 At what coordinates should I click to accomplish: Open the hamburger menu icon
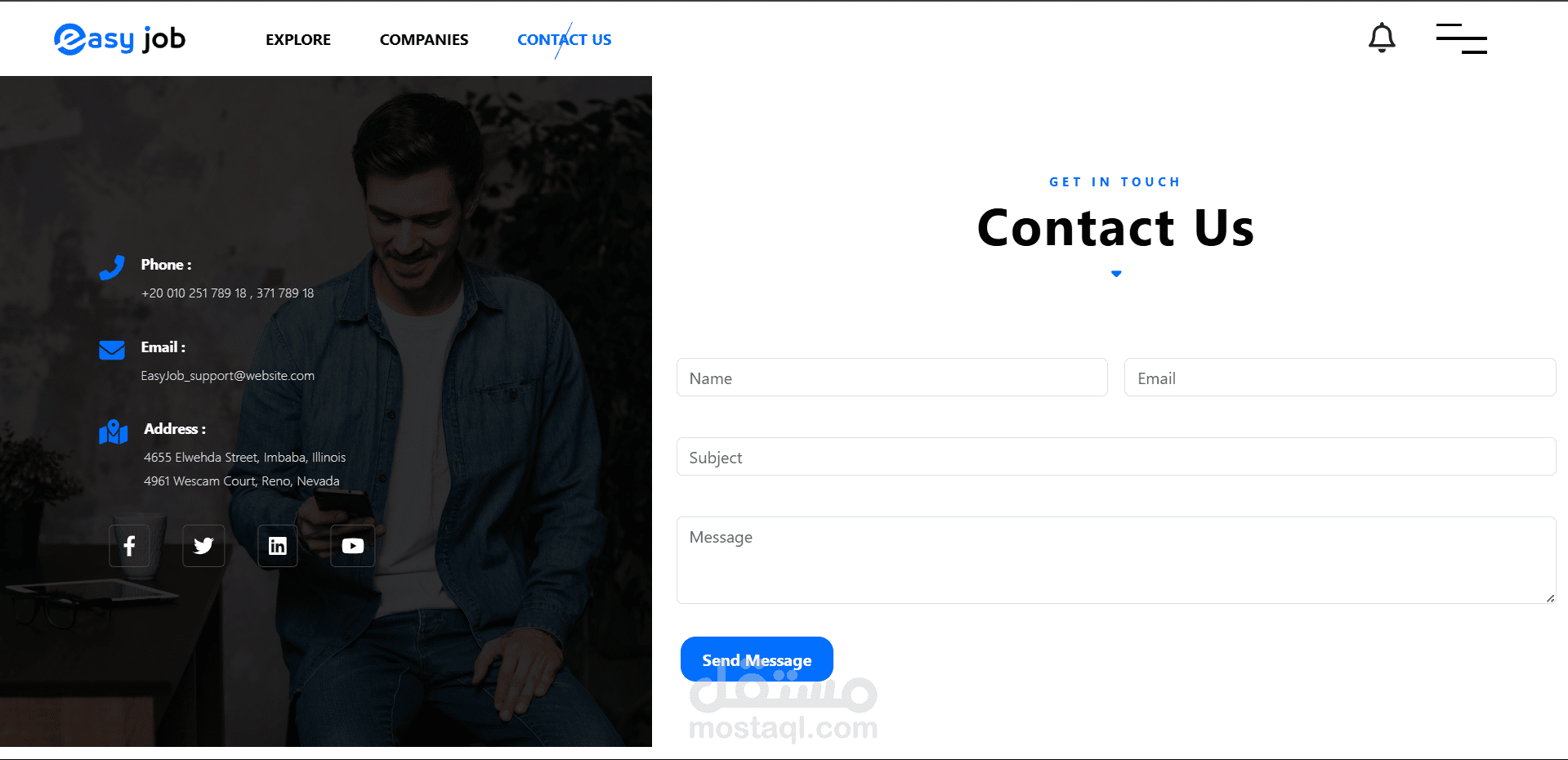tap(1461, 38)
